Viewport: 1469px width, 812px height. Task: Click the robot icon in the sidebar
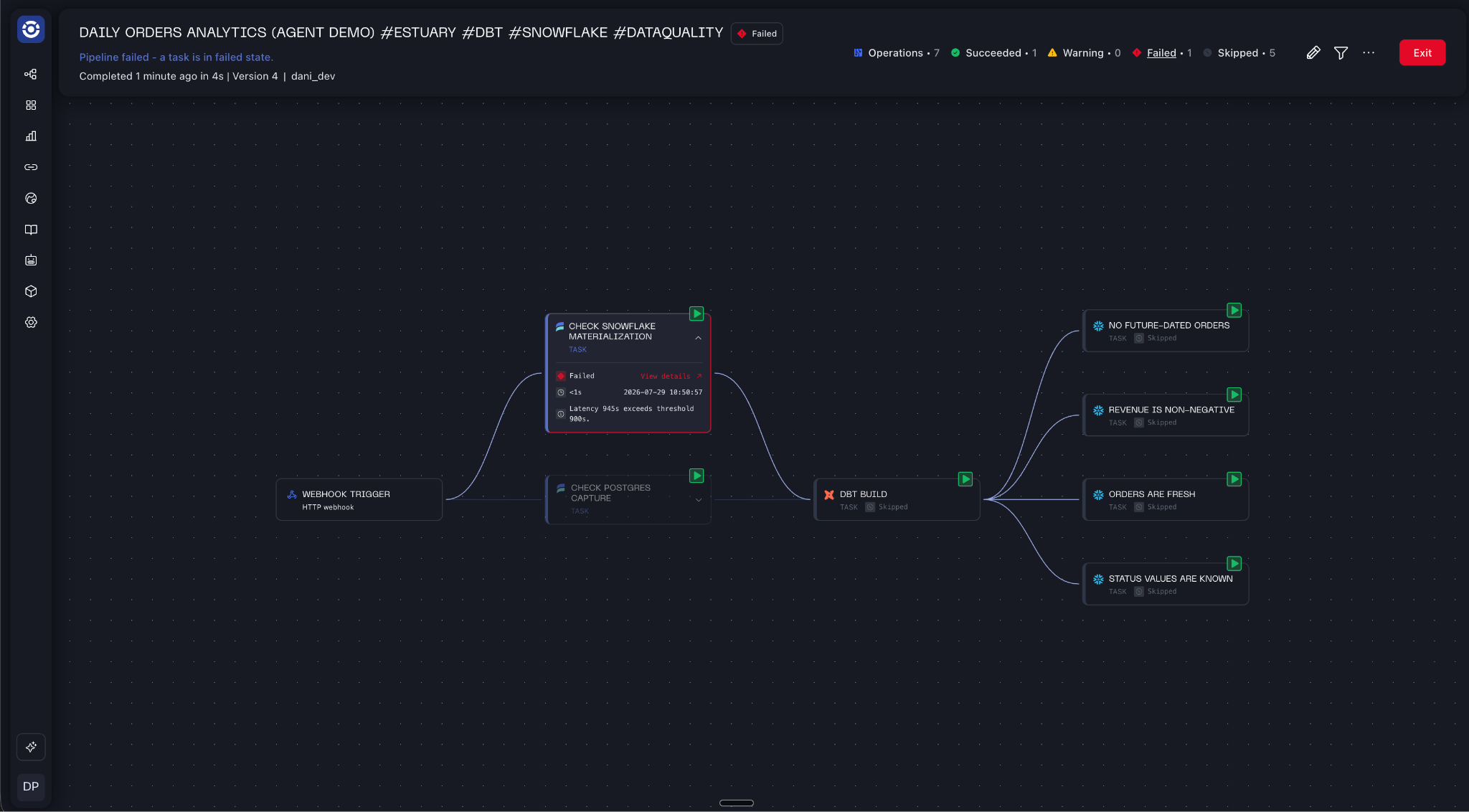point(31,260)
